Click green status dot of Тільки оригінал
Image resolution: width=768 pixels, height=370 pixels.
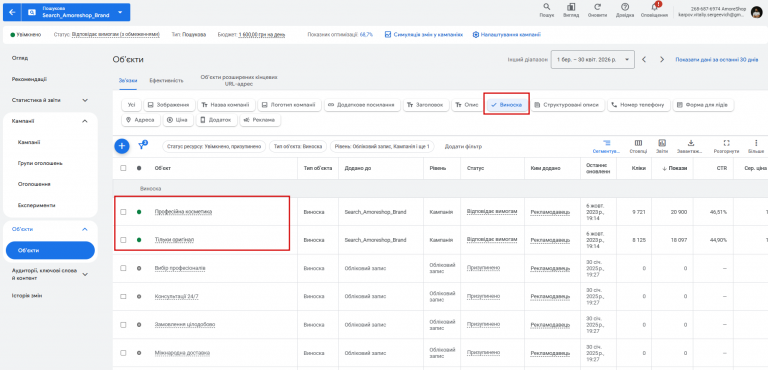point(139,240)
